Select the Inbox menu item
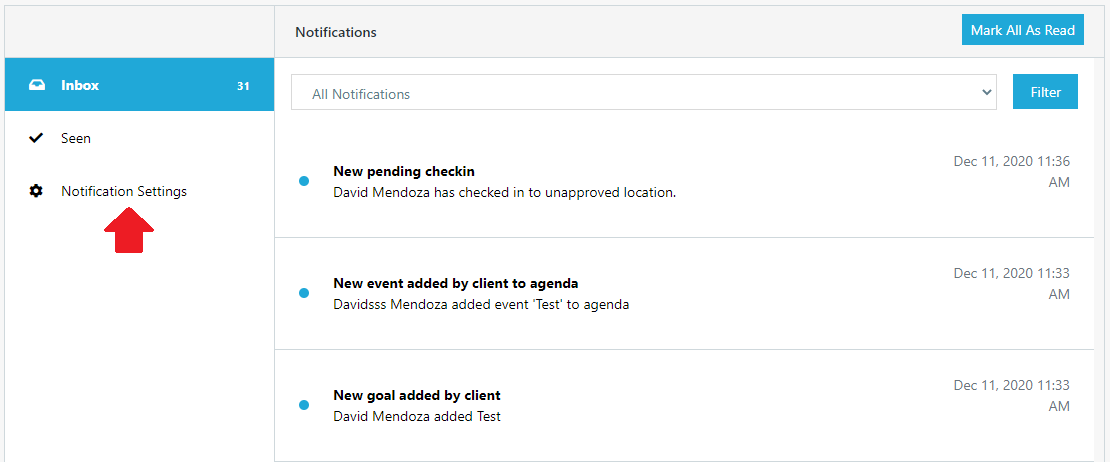The height and width of the screenshot is (462, 1110). [x=80, y=85]
